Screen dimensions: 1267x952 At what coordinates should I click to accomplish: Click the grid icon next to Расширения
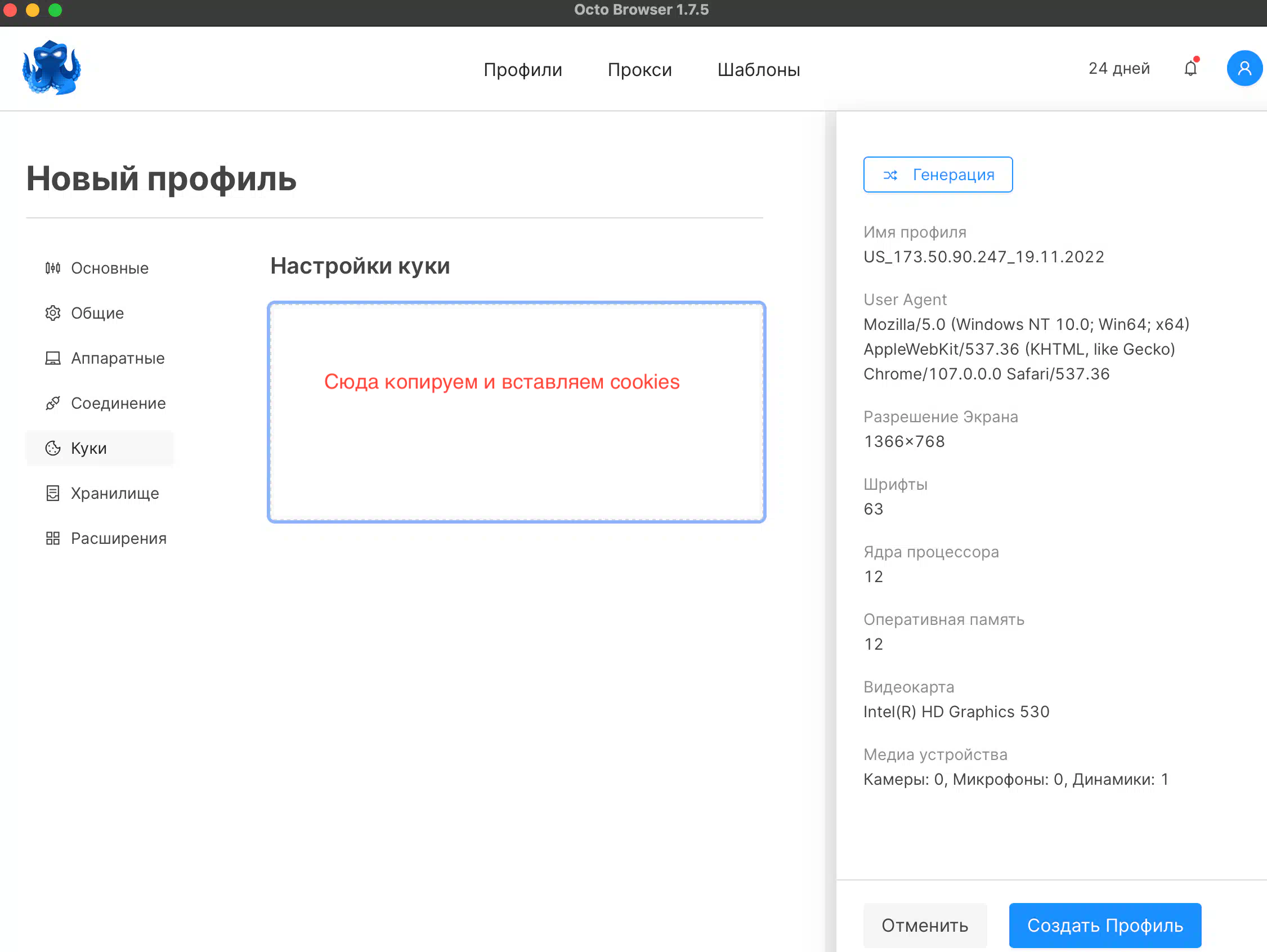coord(53,538)
